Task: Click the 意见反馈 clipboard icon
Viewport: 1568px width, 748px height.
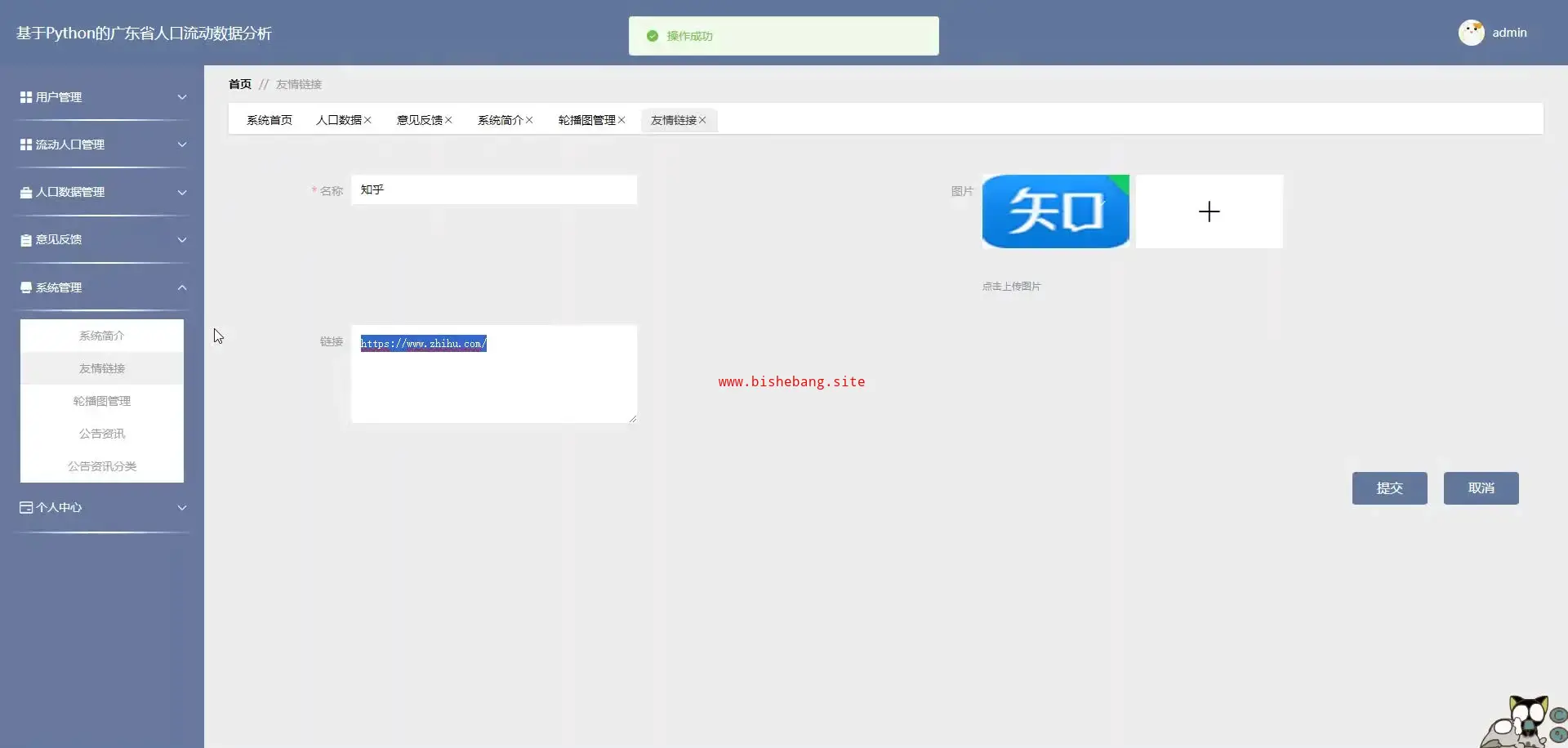Action: point(26,240)
